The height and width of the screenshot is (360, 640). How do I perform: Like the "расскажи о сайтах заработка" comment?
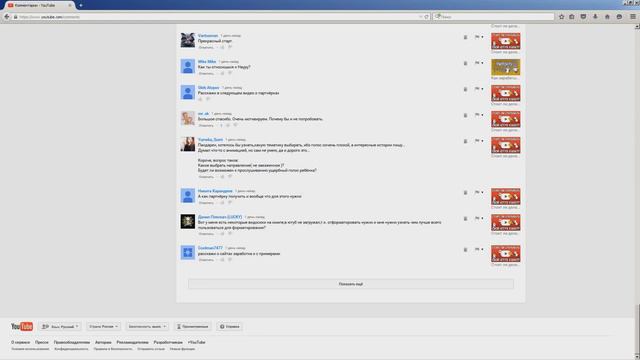point(222,260)
